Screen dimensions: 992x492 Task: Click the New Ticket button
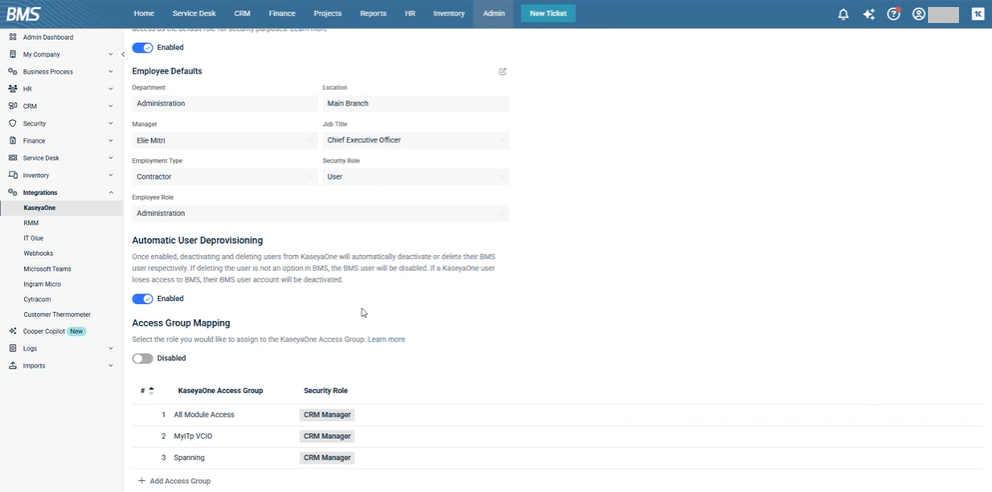[x=548, y=14]
